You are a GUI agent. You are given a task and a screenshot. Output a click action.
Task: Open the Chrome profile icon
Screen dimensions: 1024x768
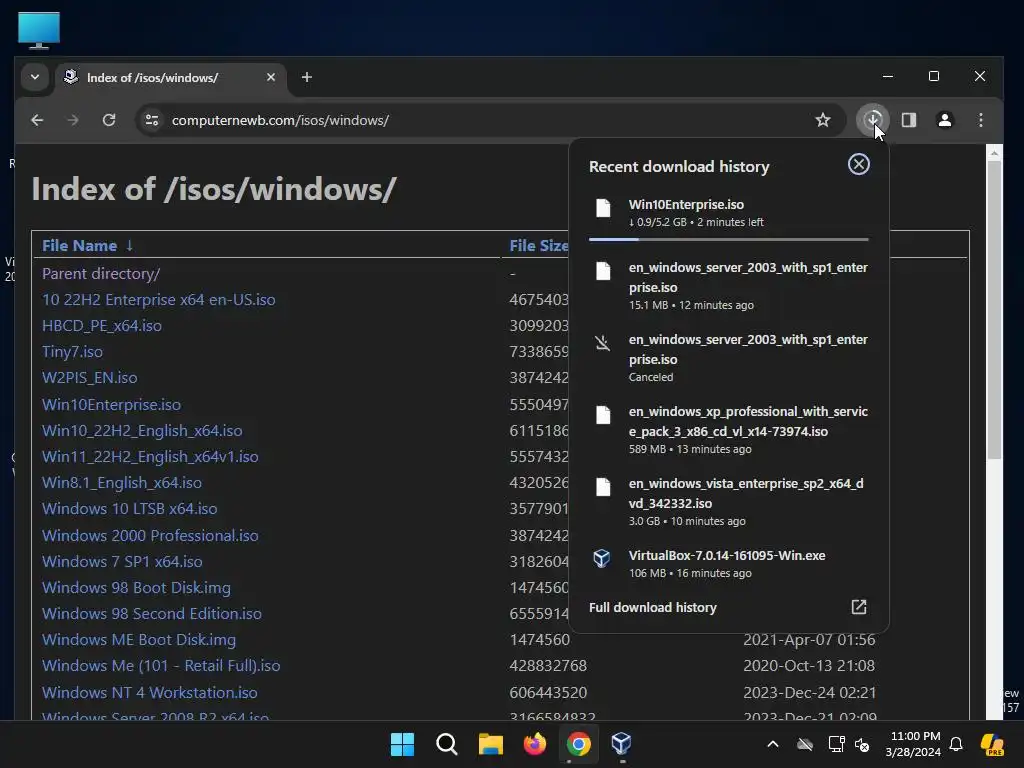coord(944,120)
